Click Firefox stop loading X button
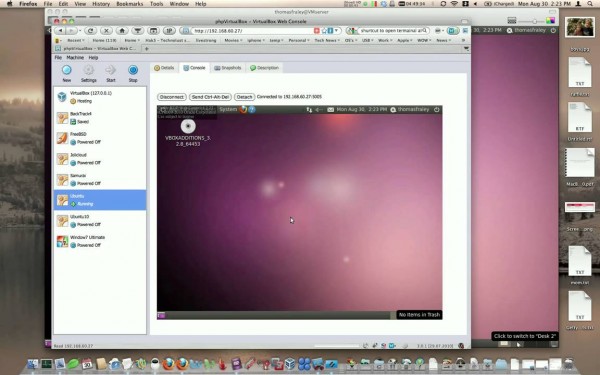This screenshot has height=375, width=600. tap(106, 31)
